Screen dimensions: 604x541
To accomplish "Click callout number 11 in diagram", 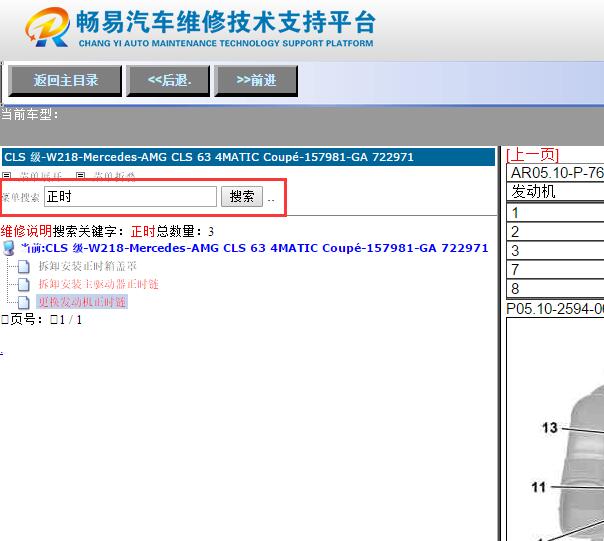I will click(x=539, y=487).
